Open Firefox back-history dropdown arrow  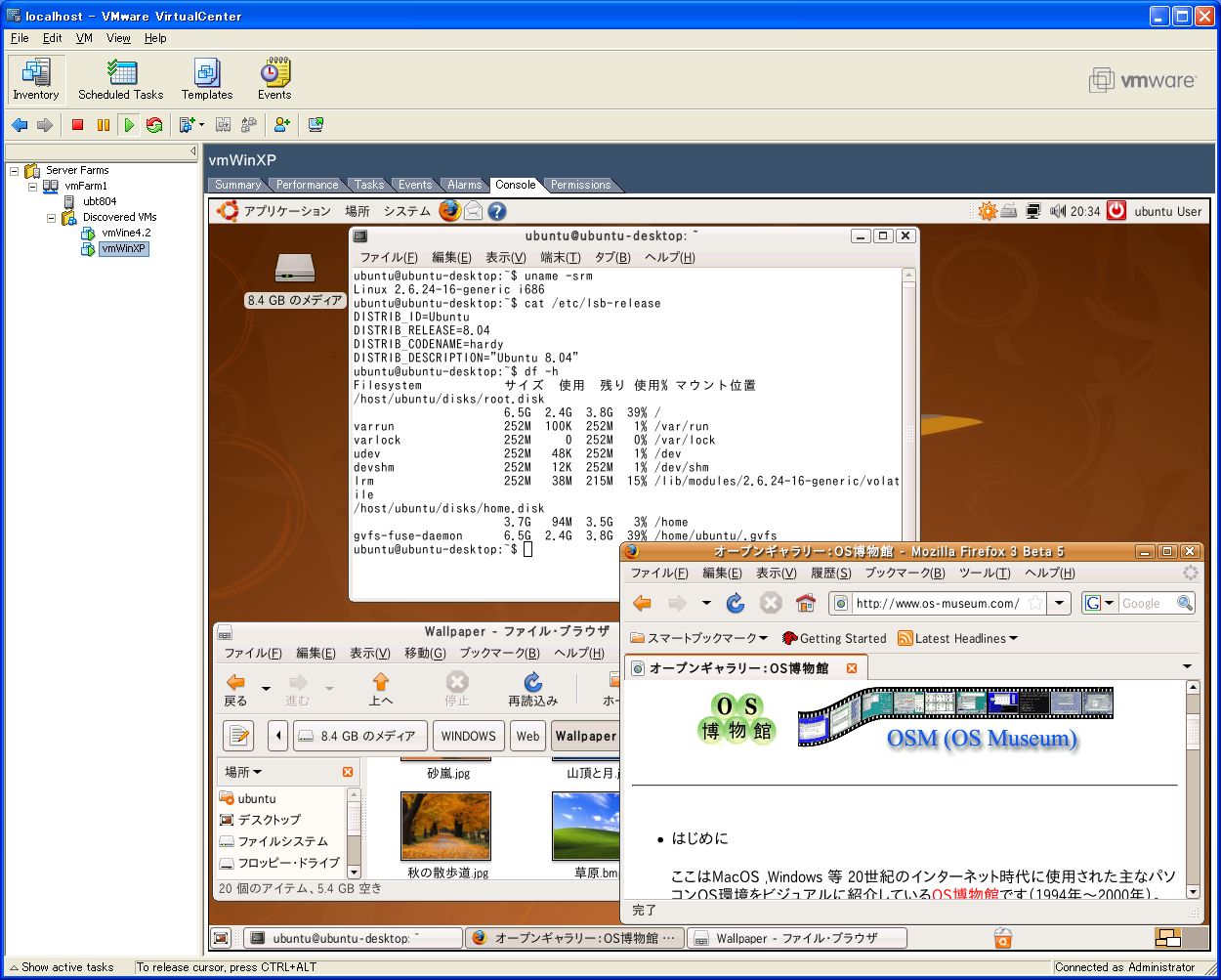[706, 603]
